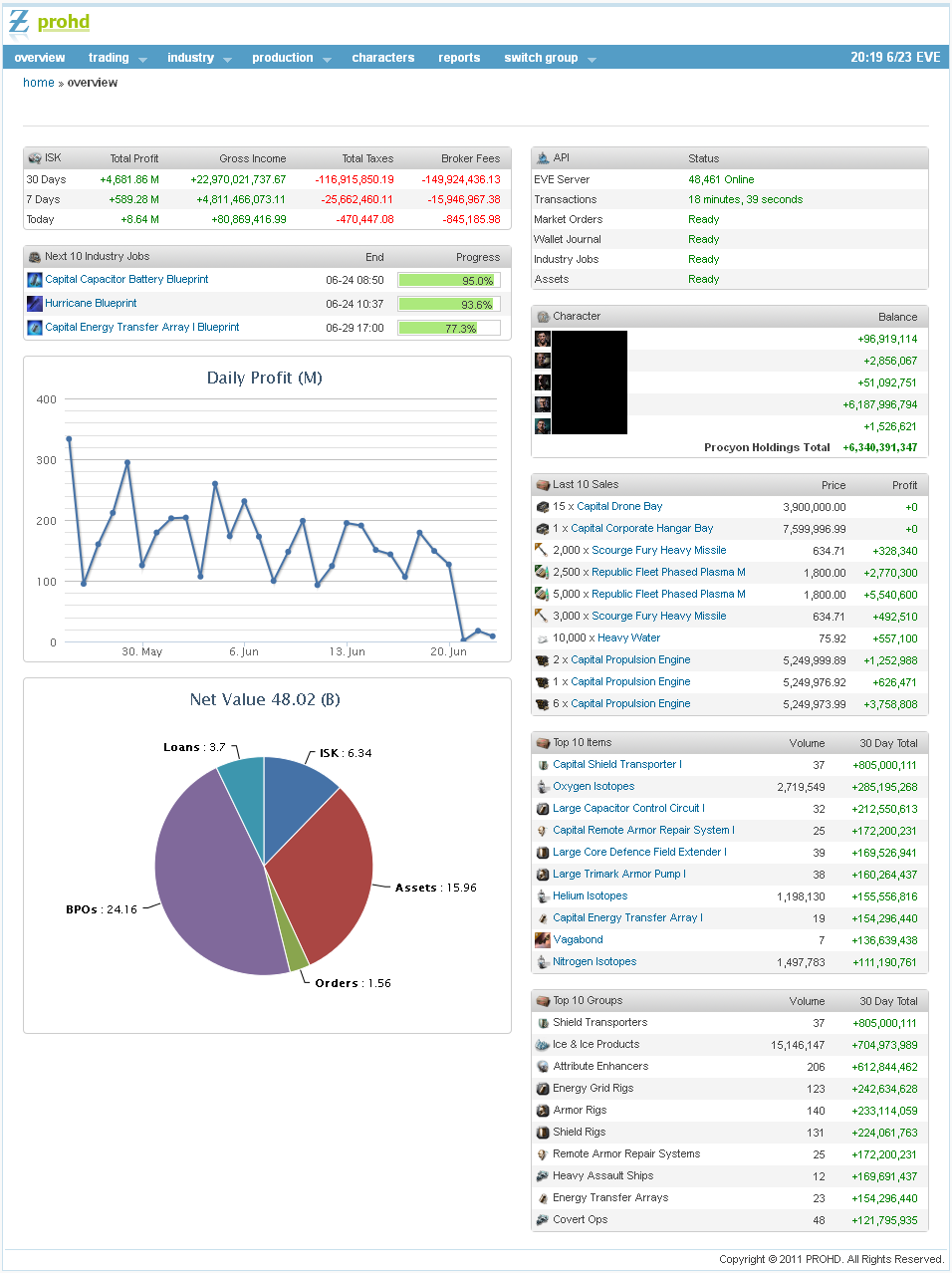This screenshot has width=952, height=1273.
Task: Open the Helium Isotopes item link
Action: pos(590,895)
